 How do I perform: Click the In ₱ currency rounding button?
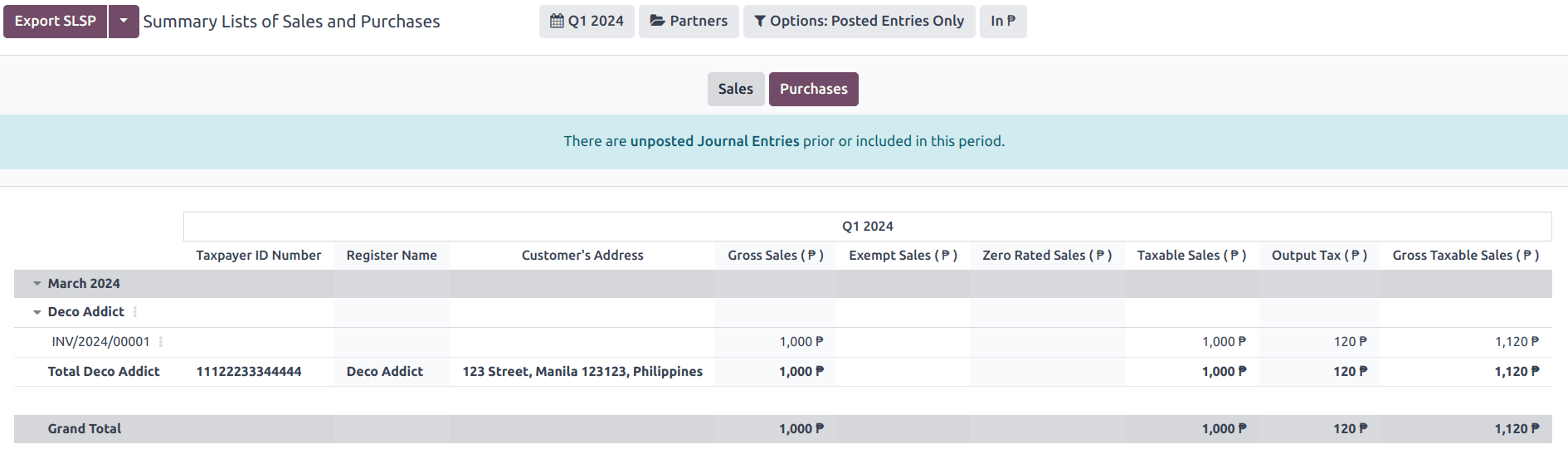click(1002, 22)
